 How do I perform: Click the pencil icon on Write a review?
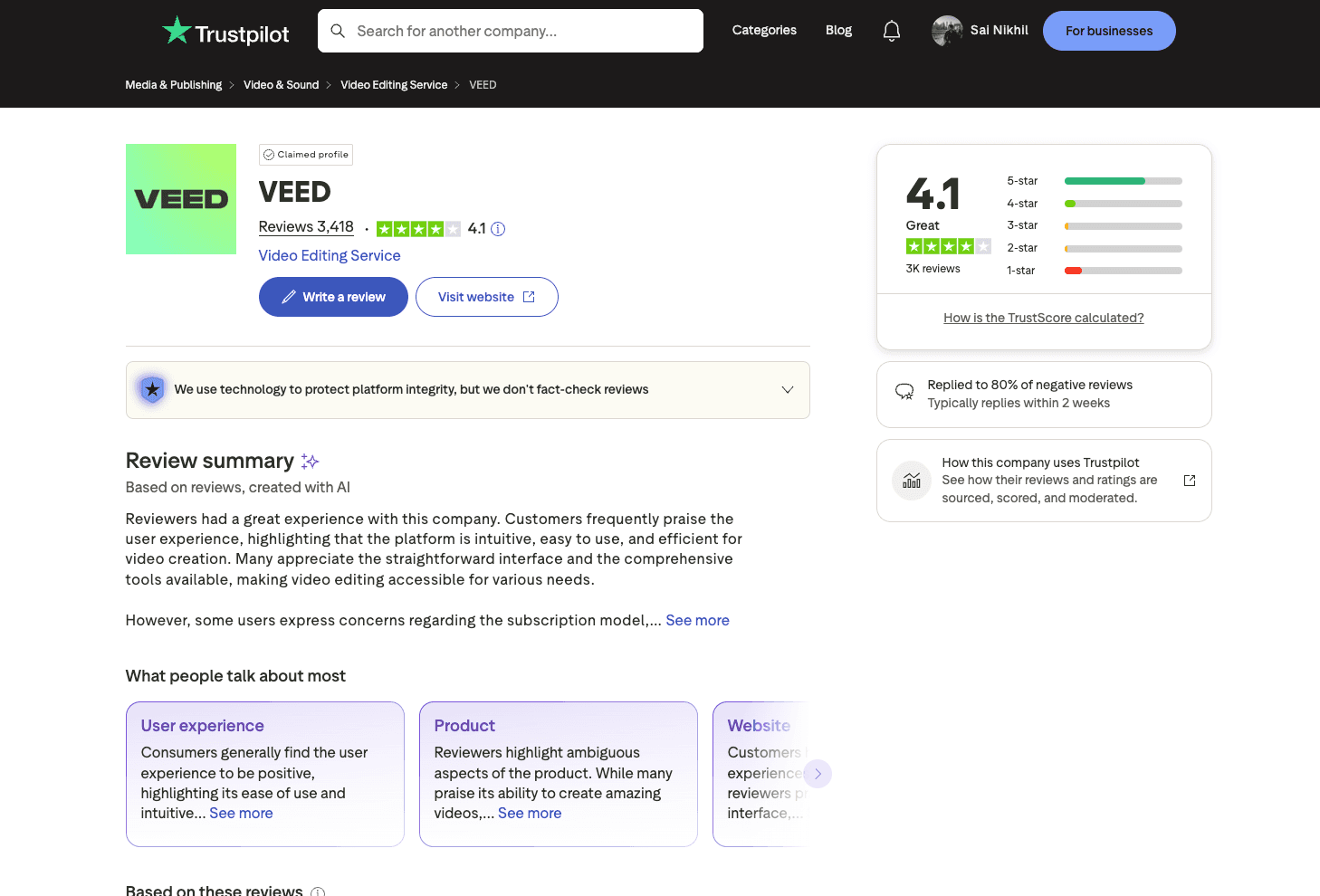point(289,297)
